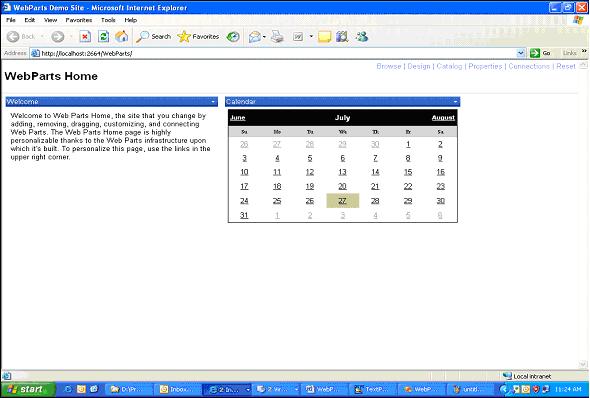The image size is (590, 398).
Task: Select July 20 in the calendar
Action: pos(342,187)
